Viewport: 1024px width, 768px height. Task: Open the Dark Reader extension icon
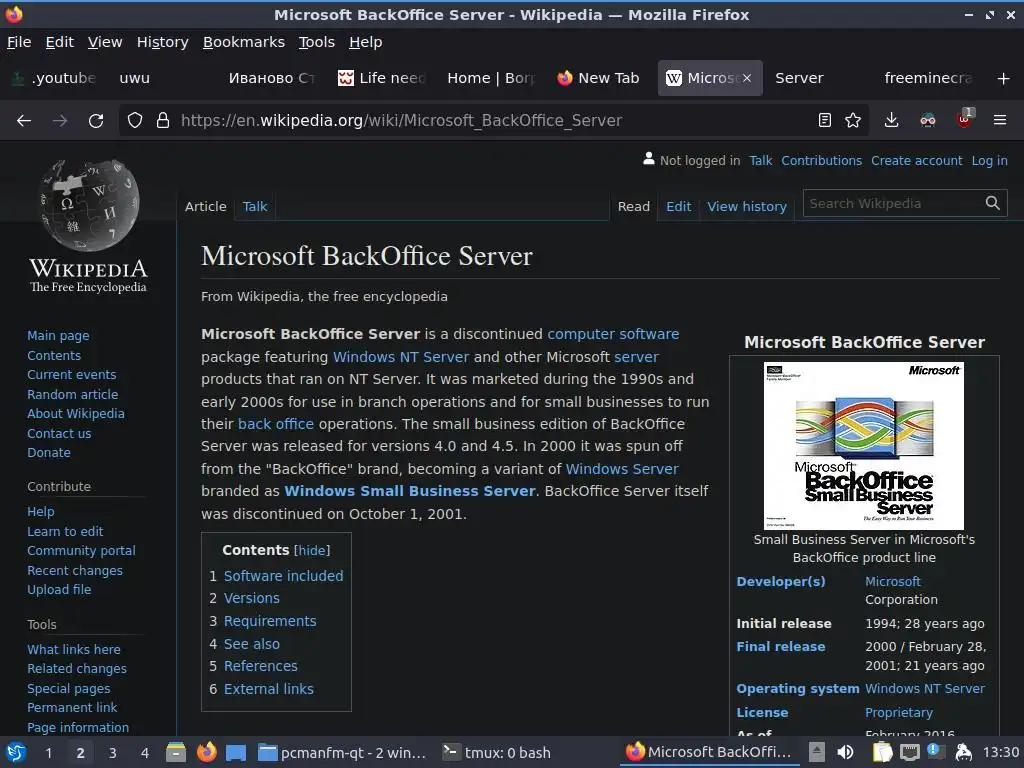pyautogui.click(x=928, y=120)
